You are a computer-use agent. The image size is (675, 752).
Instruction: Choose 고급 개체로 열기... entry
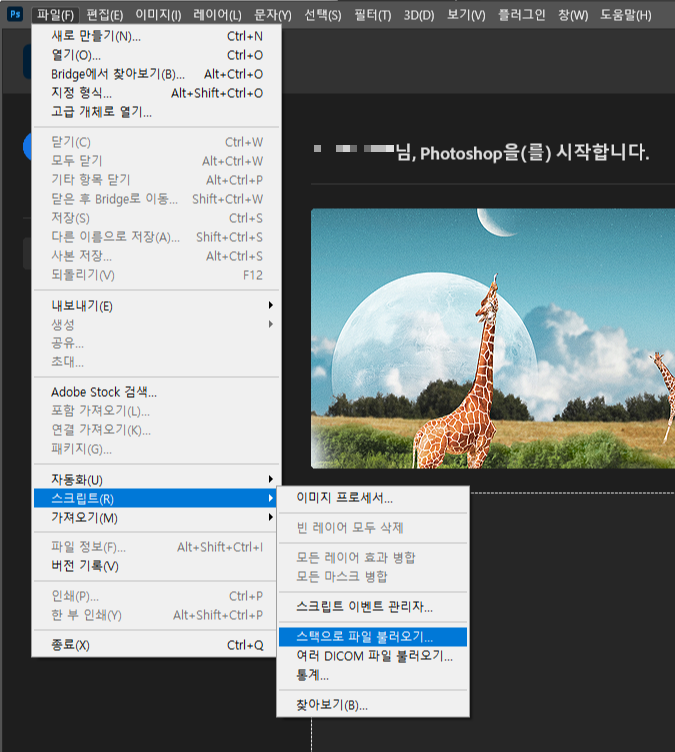(156, 112)
